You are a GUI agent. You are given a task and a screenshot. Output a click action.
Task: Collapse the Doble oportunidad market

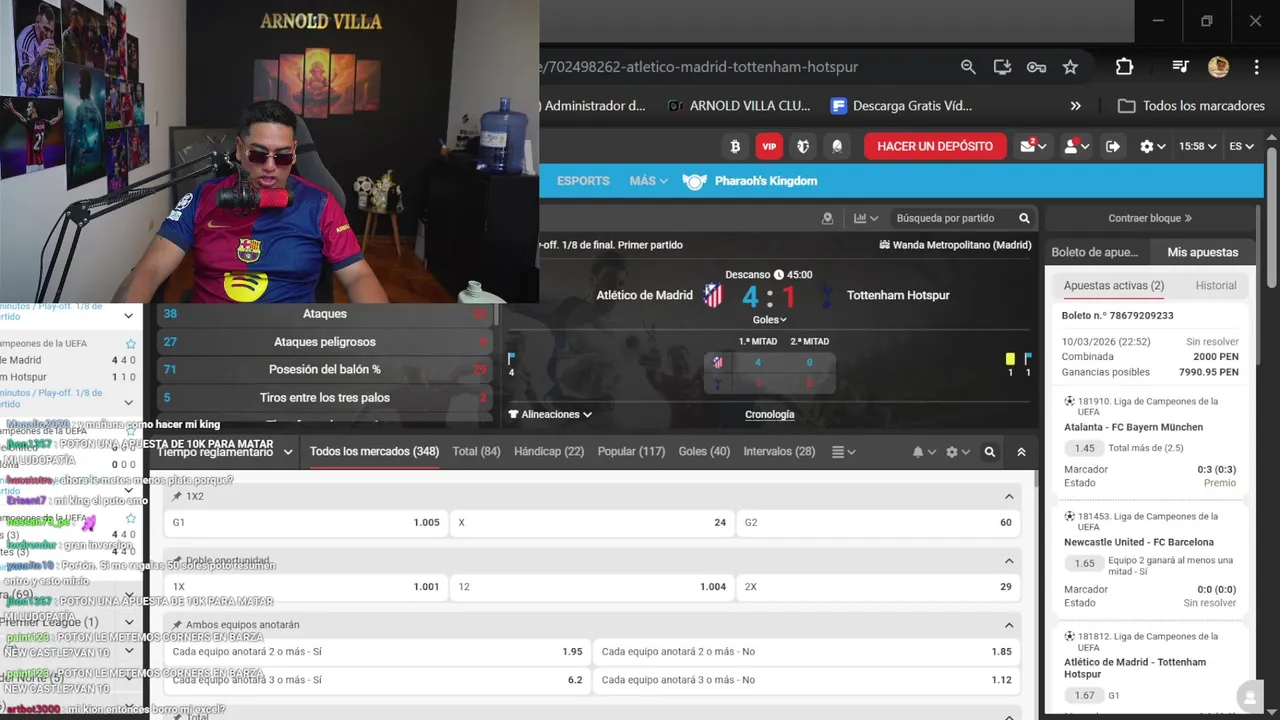(1009, 561)
